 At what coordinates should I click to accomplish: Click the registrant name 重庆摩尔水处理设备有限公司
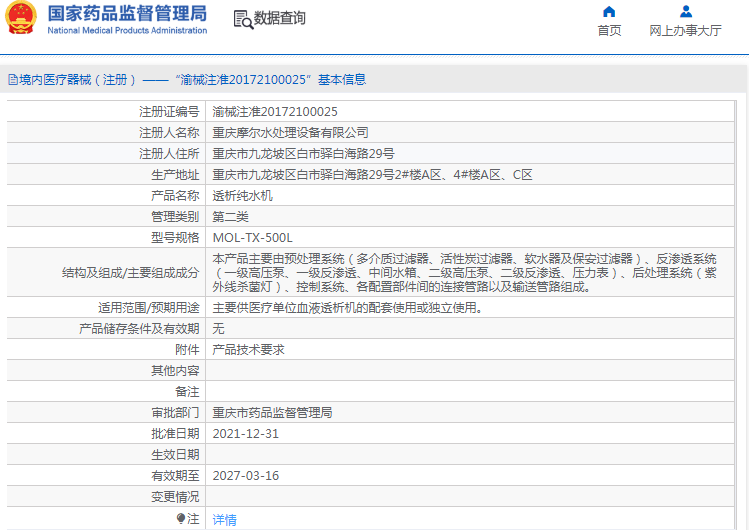[x=290, y=132]
